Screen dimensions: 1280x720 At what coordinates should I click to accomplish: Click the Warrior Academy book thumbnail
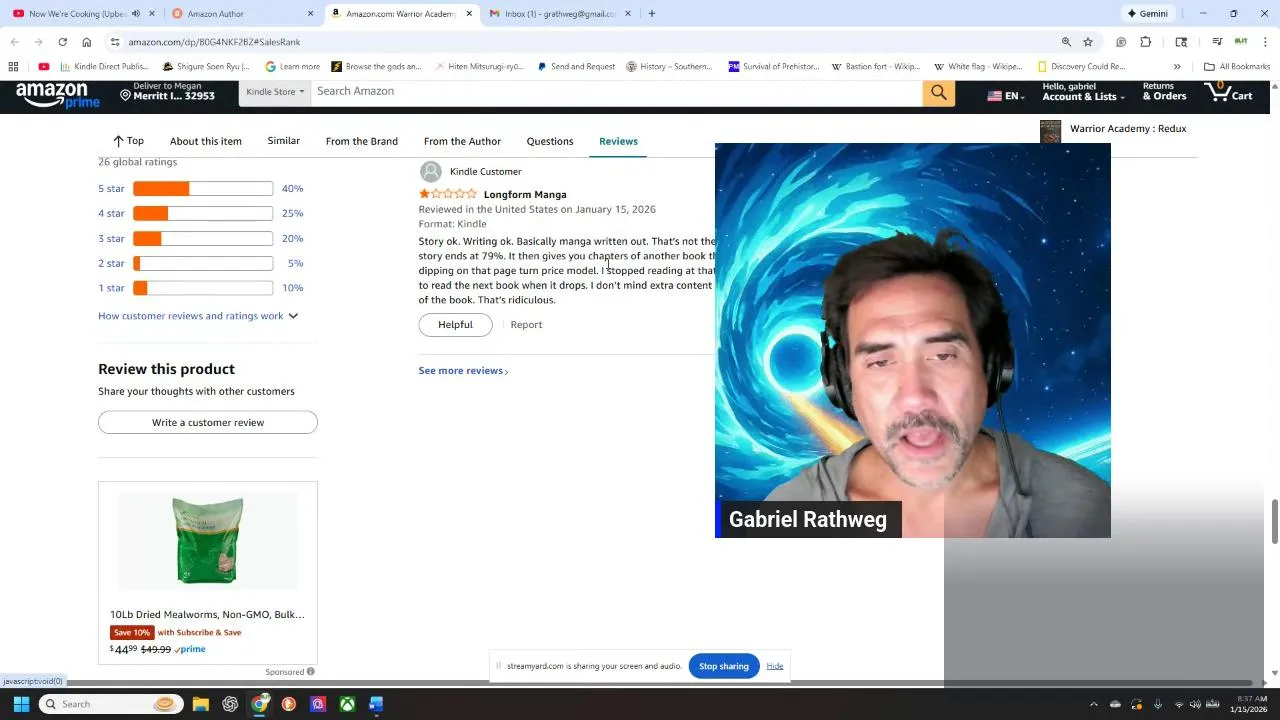tap(1050, 131)
